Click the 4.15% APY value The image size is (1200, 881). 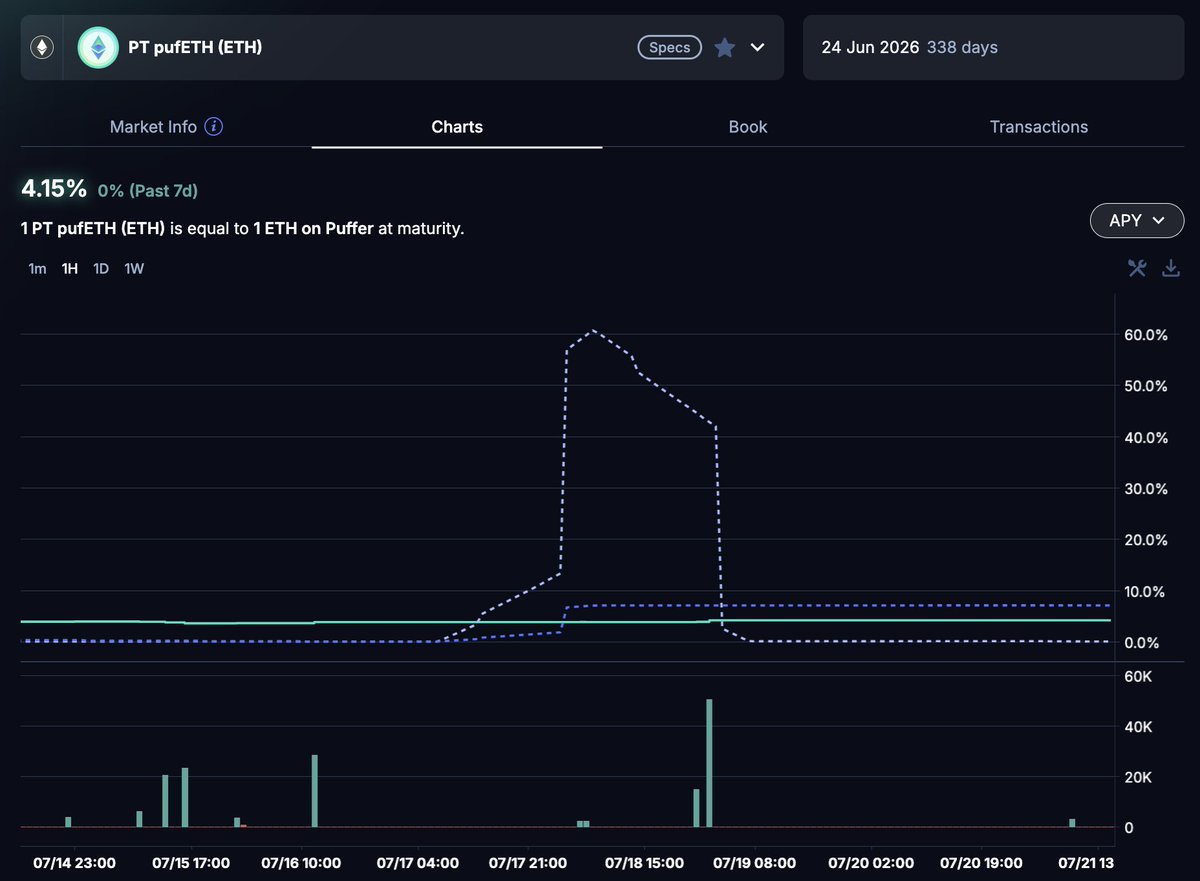[x=54, y=188]
